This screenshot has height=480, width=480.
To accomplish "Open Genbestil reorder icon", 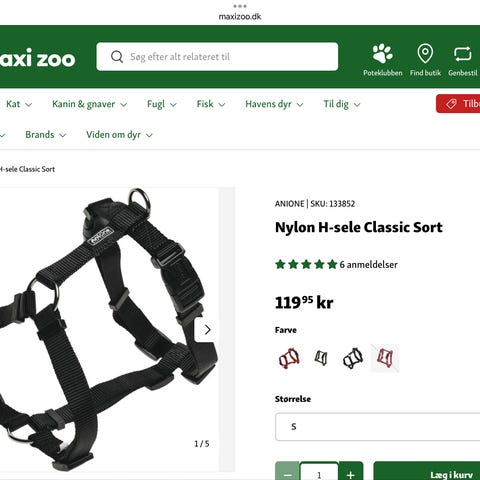I will tap(463, 54).
